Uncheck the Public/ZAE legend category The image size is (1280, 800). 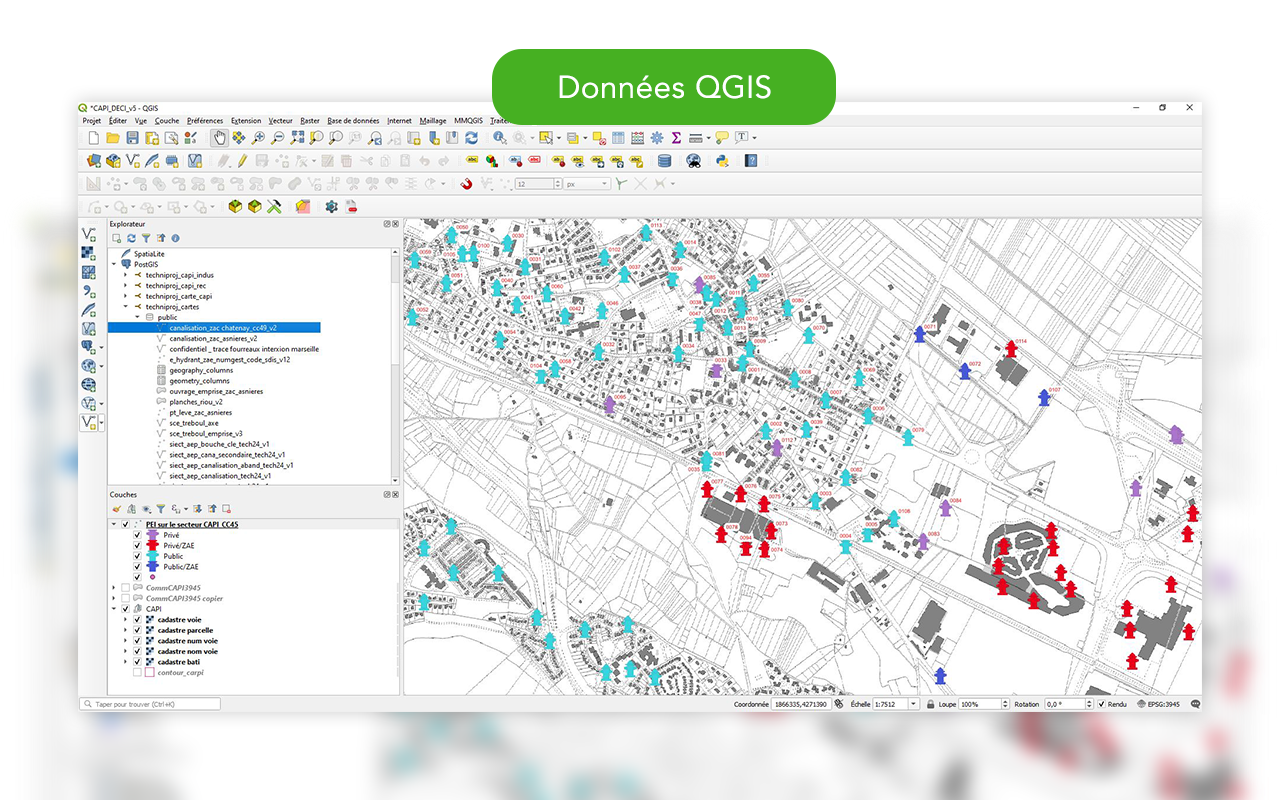137,567
